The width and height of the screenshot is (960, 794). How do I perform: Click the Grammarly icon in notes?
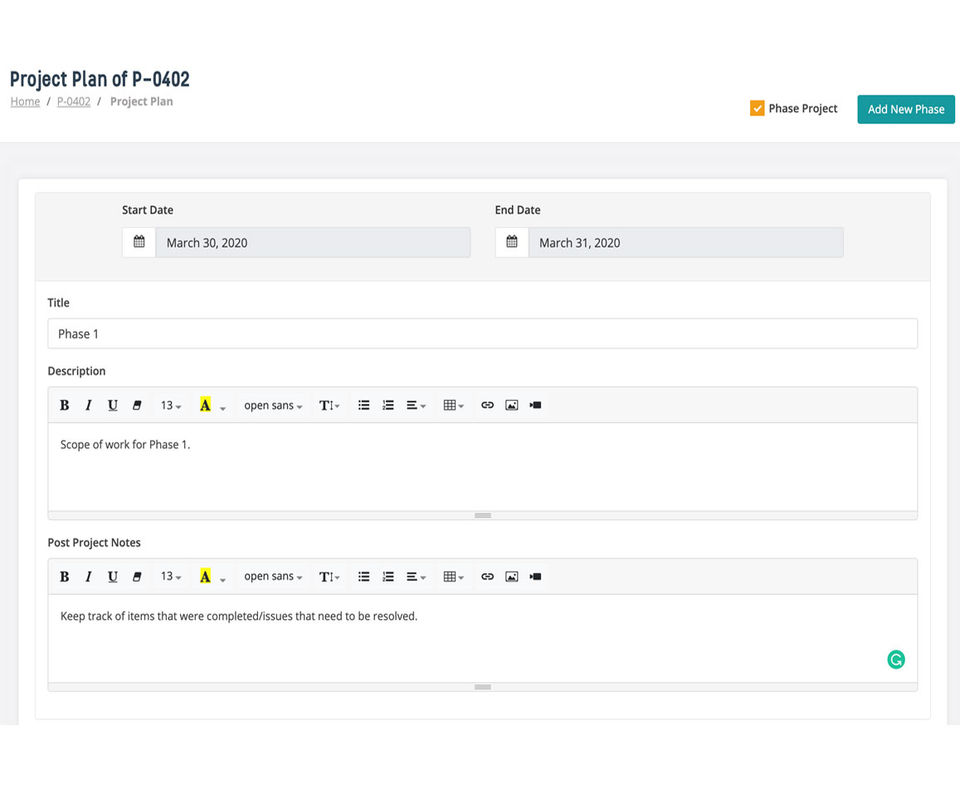[896, 659]
